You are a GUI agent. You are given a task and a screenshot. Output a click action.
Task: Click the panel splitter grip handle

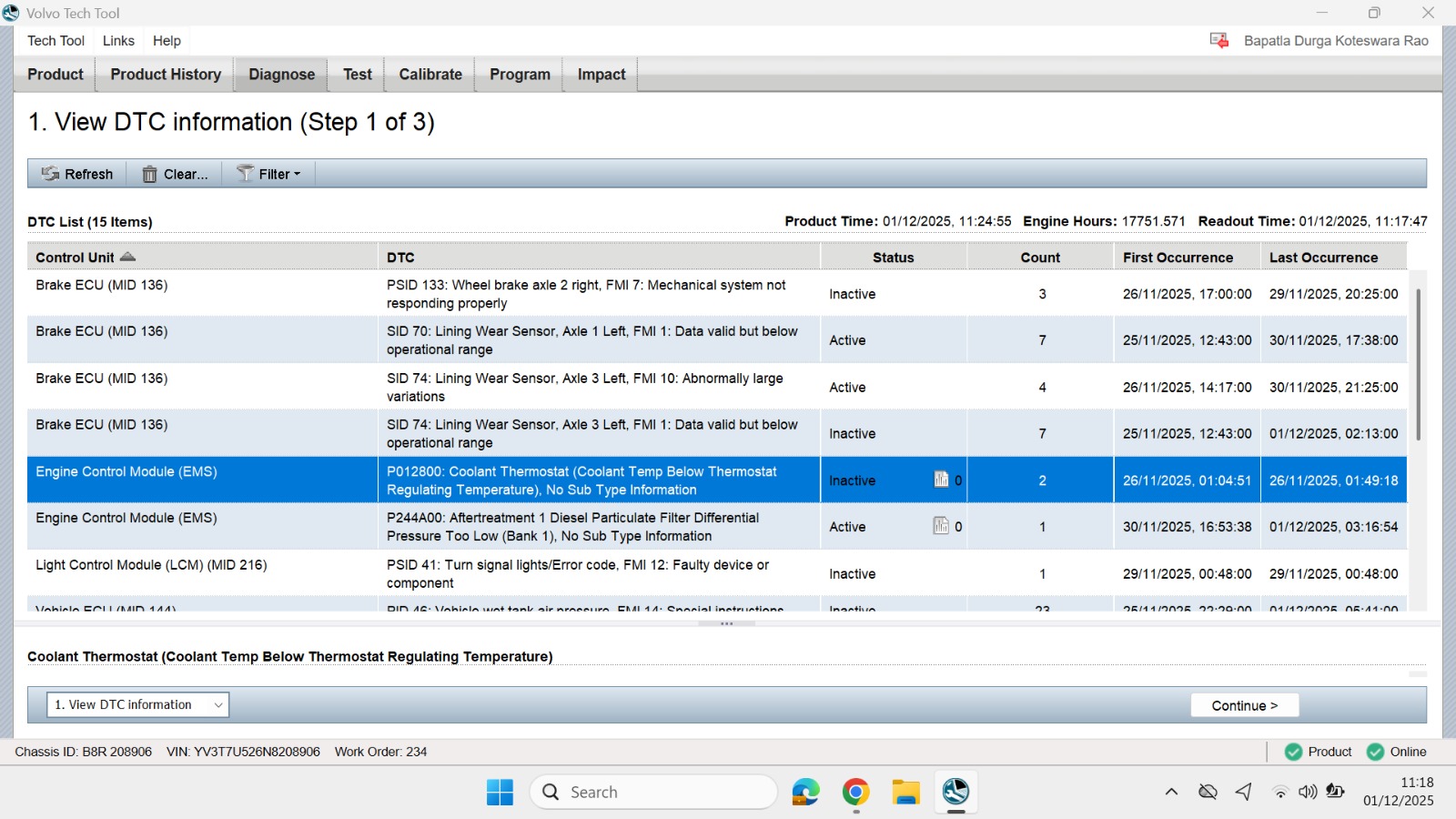pyautogui.click(x=726, y=623)
